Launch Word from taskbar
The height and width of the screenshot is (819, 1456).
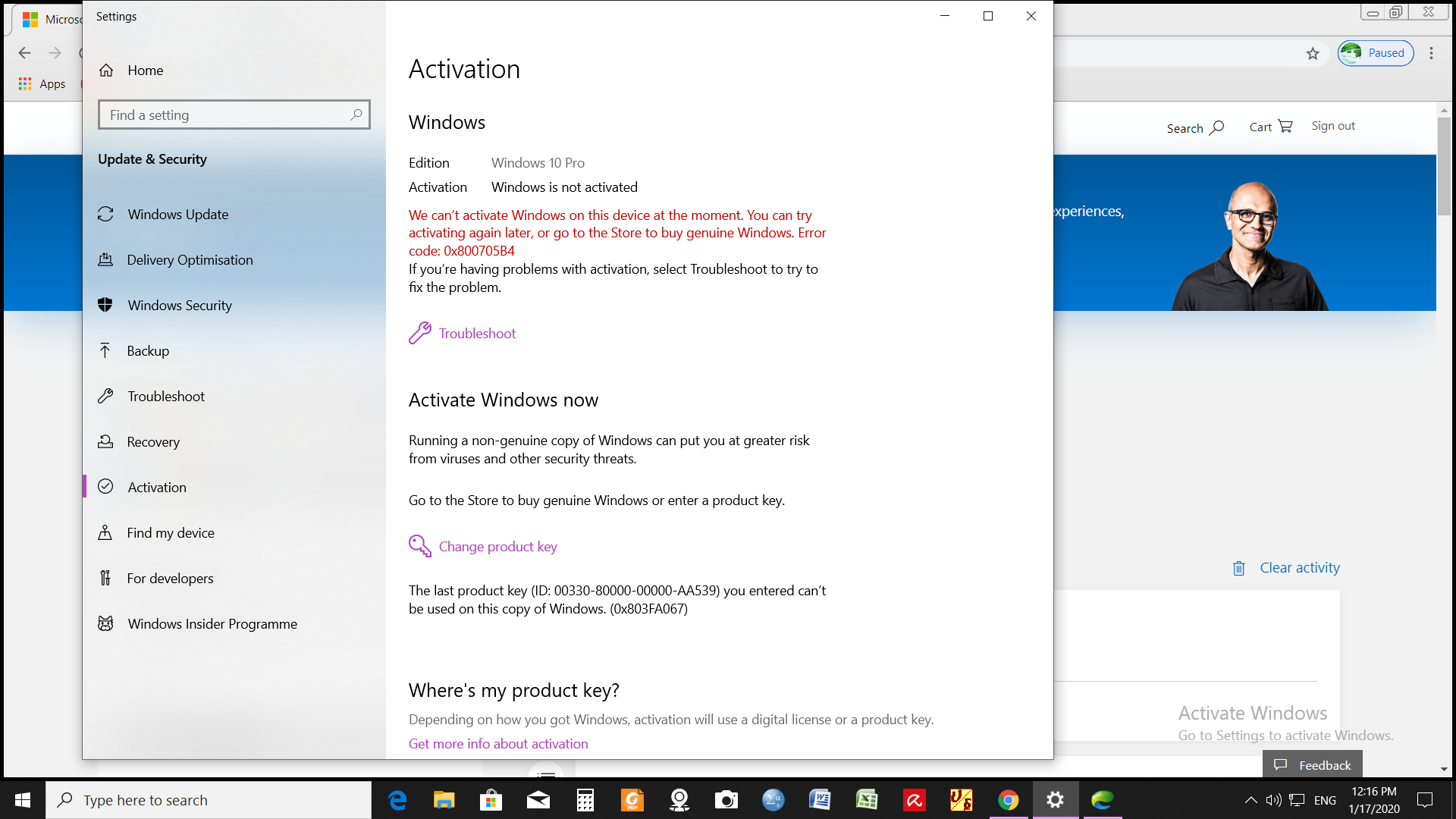(821, 800)
